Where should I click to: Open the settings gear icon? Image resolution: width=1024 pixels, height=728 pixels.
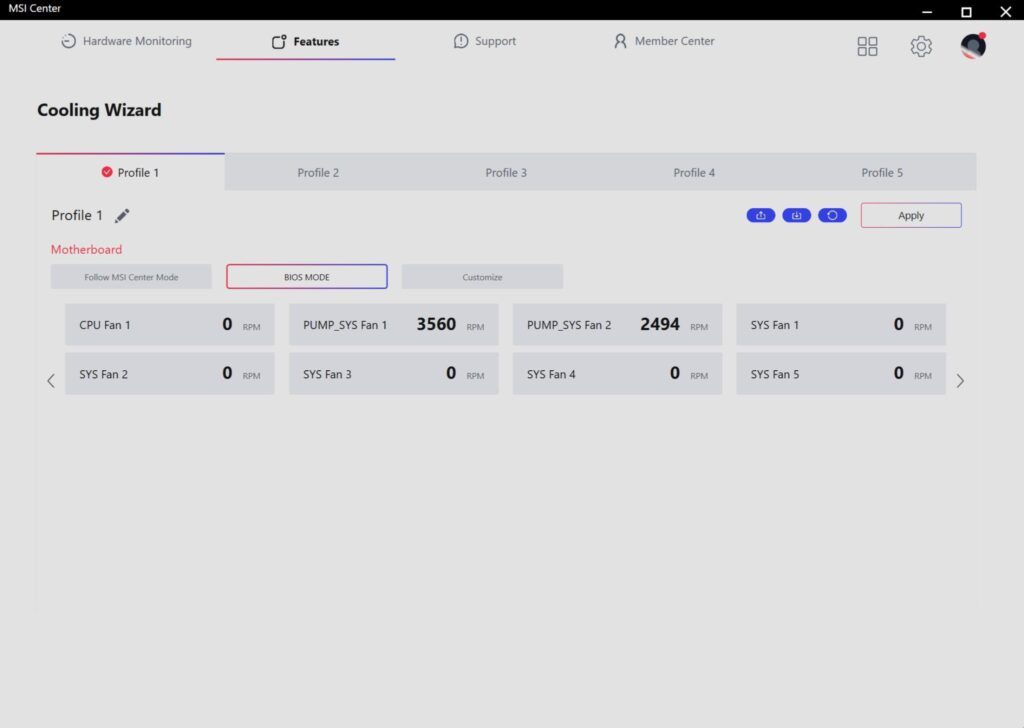tap(921, 46)
